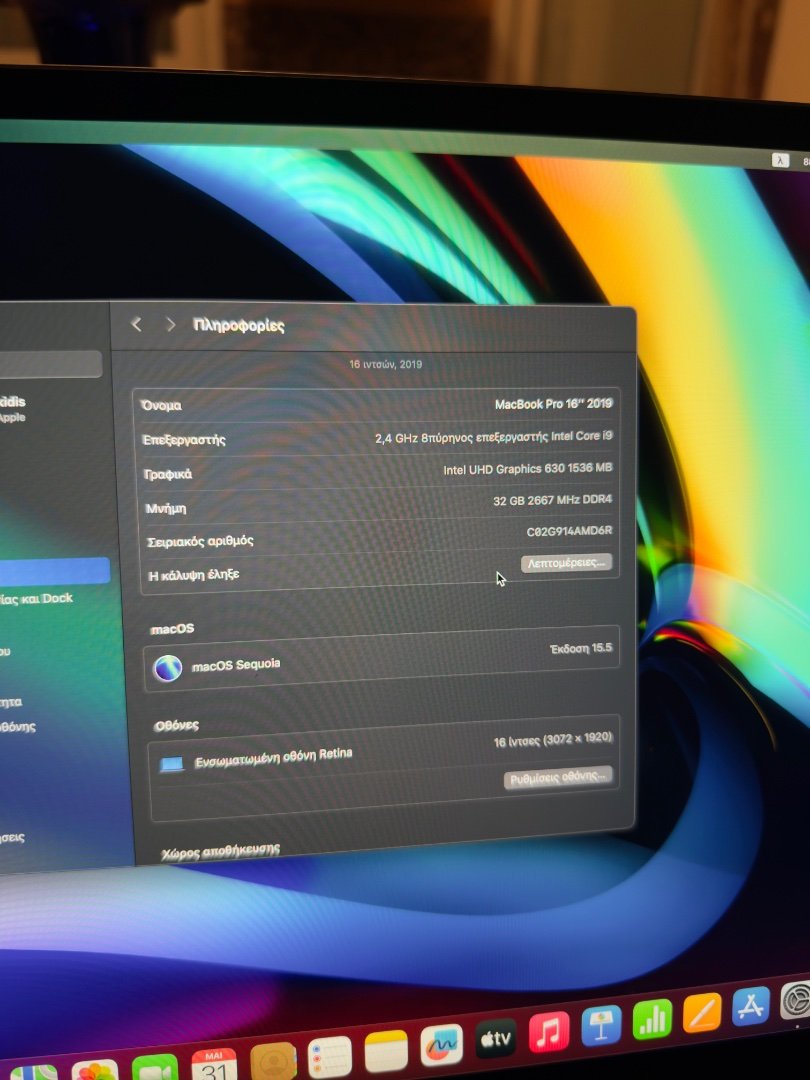Screen dimensions: 810x1080
Task: Click the '32 GB 2667 MHz DDR4' memory value
Action: pyautogui.click(x=552, y=499)
